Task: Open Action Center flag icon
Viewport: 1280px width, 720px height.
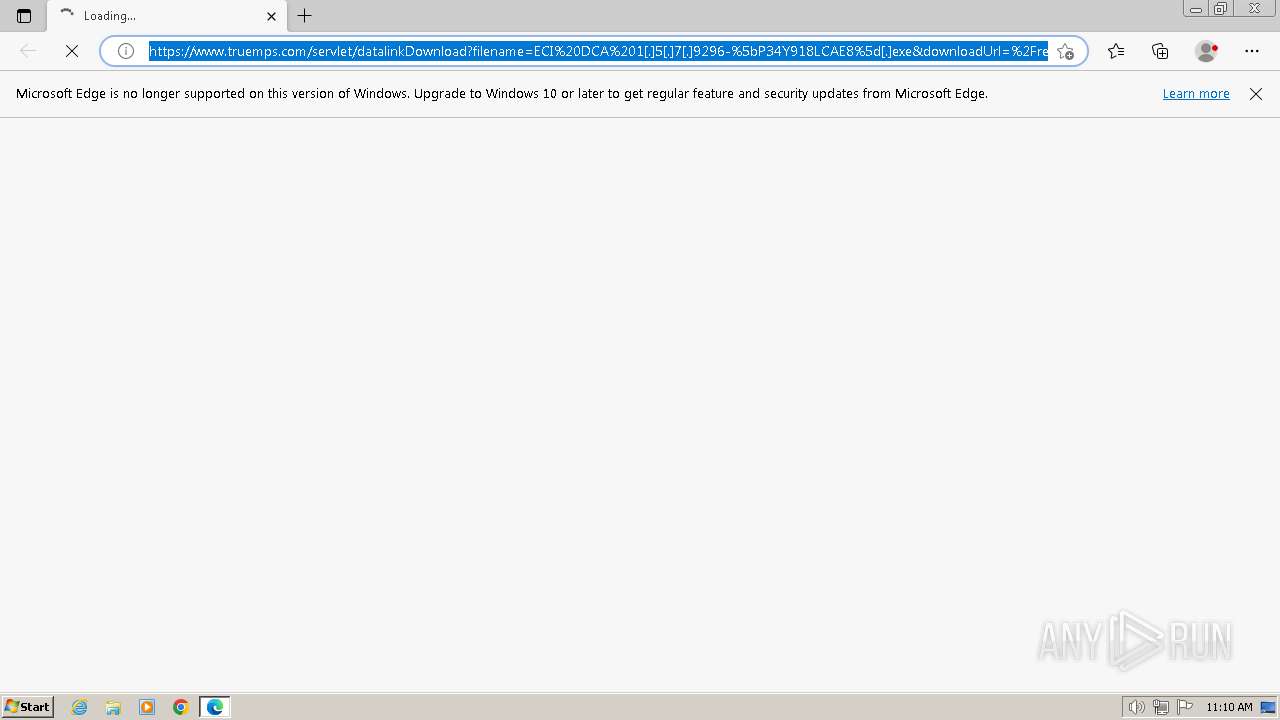Action: click(1185, 707)
